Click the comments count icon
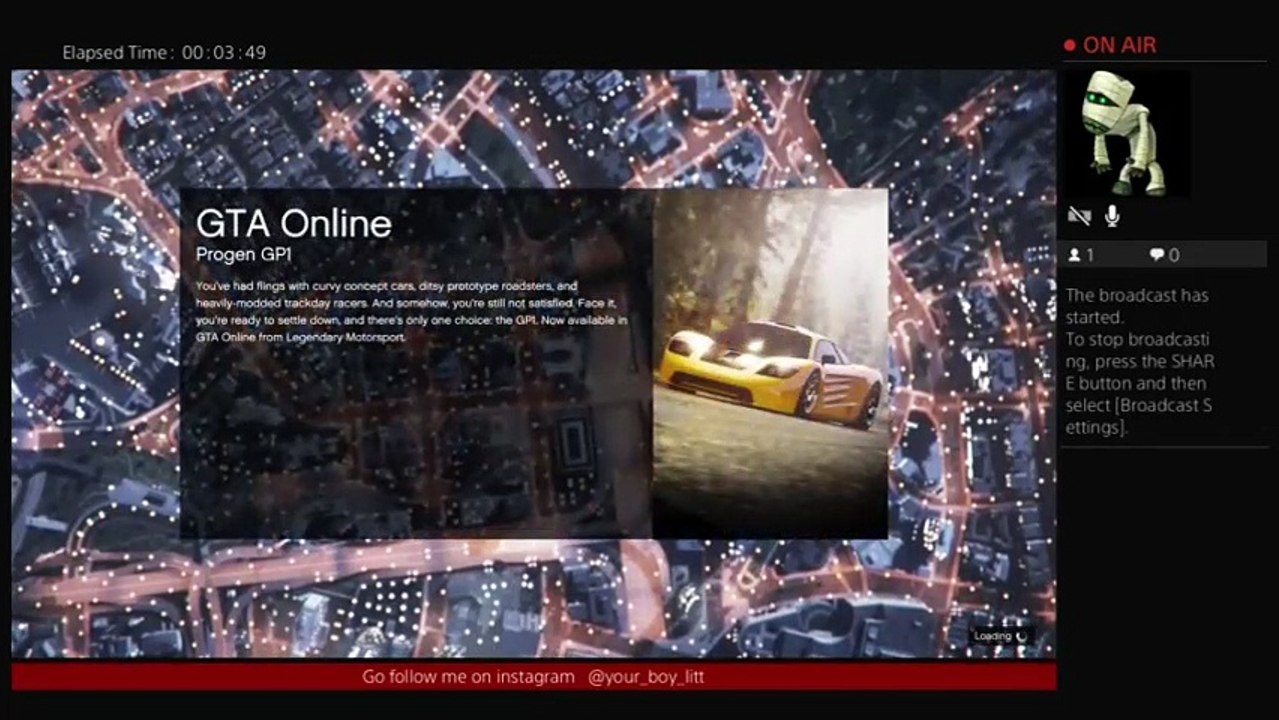 (x=1157, y=255)
